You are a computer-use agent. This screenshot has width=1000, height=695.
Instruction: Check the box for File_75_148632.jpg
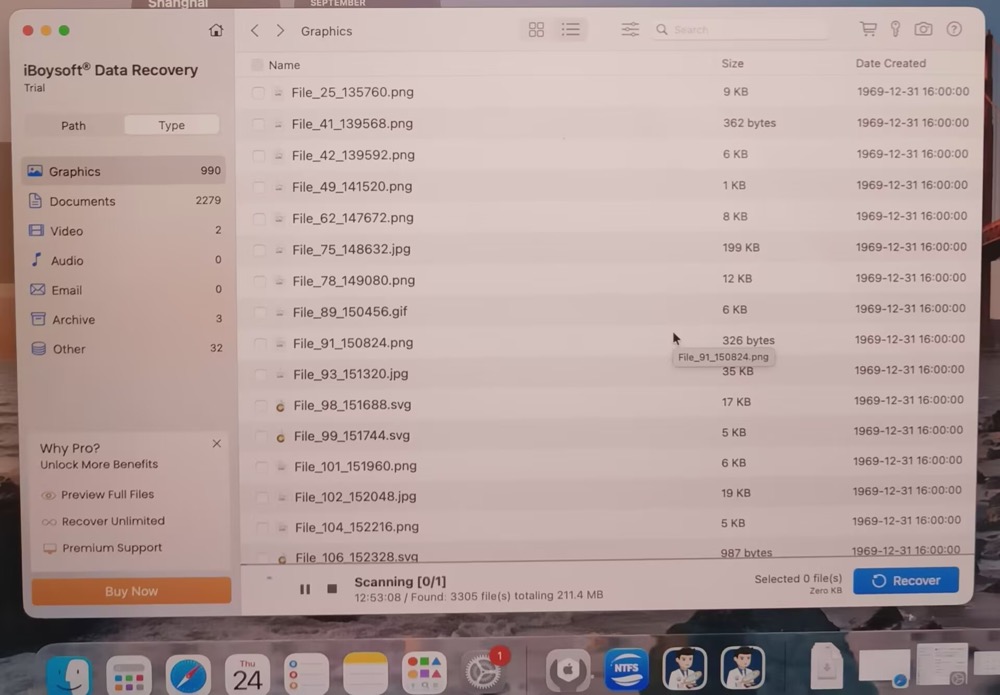259,249
